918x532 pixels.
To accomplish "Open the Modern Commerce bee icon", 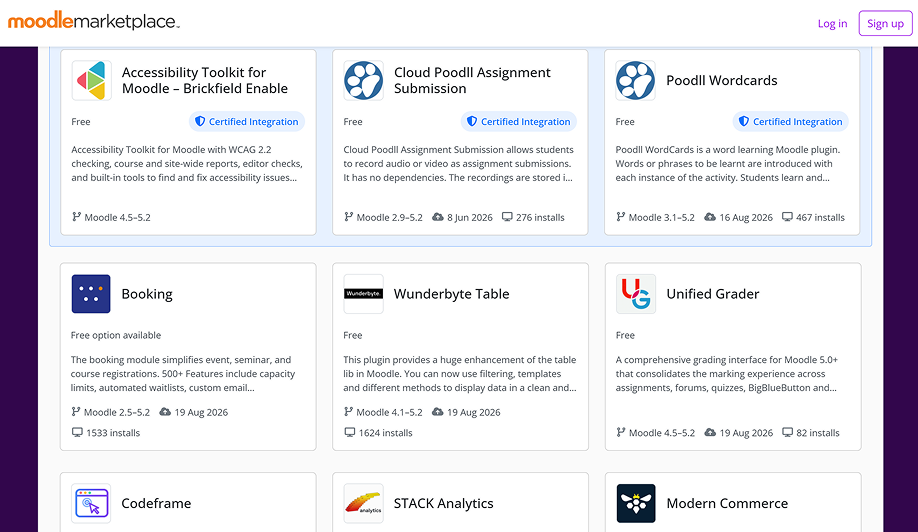I will tap(636, 503).
